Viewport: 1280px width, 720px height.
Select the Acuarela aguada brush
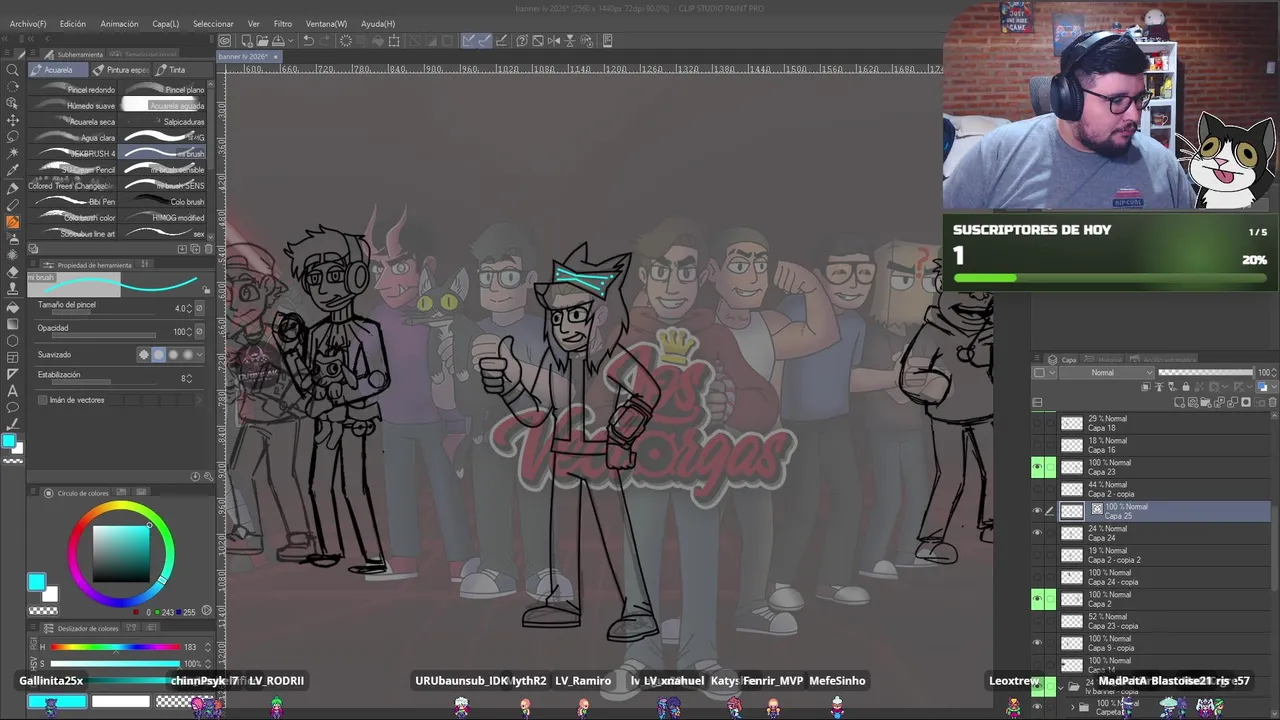164,106
